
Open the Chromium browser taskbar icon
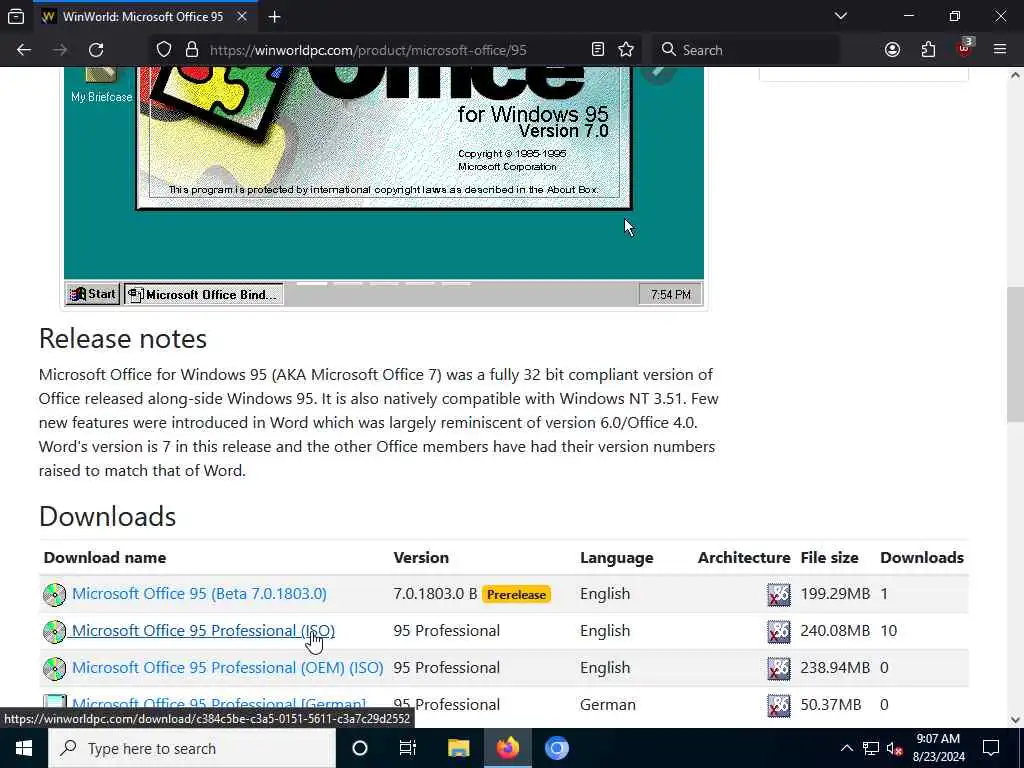(x=556, y=748)
